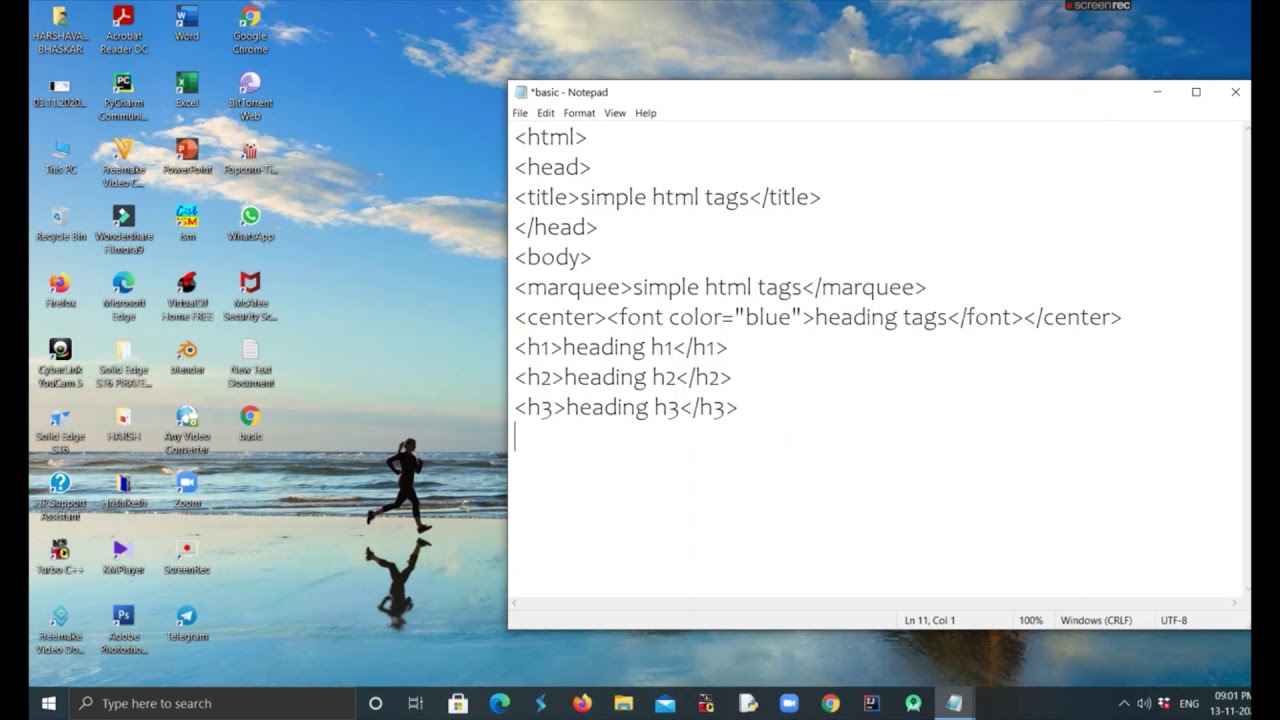Open the Edit menu in Notepad

click(x=545, y=113)
